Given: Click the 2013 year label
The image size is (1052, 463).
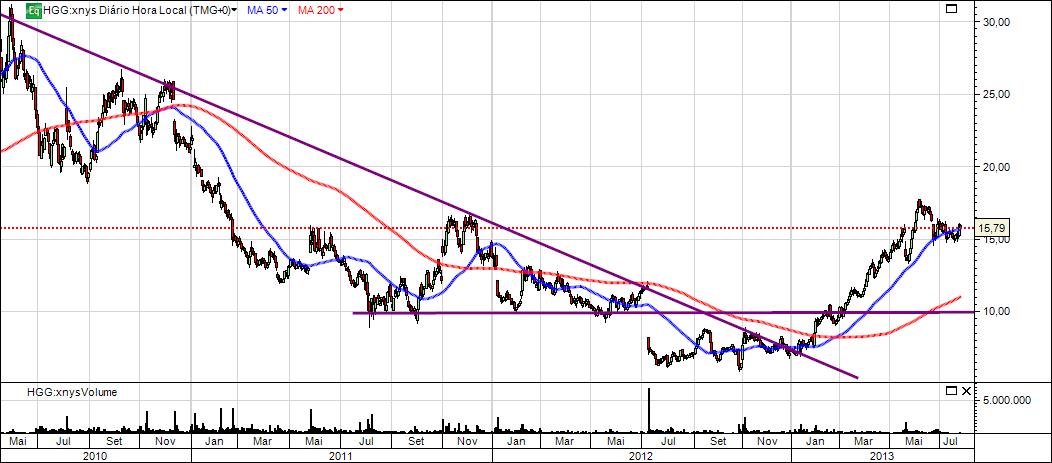Looking at the screenshot, I should point(880,456).
